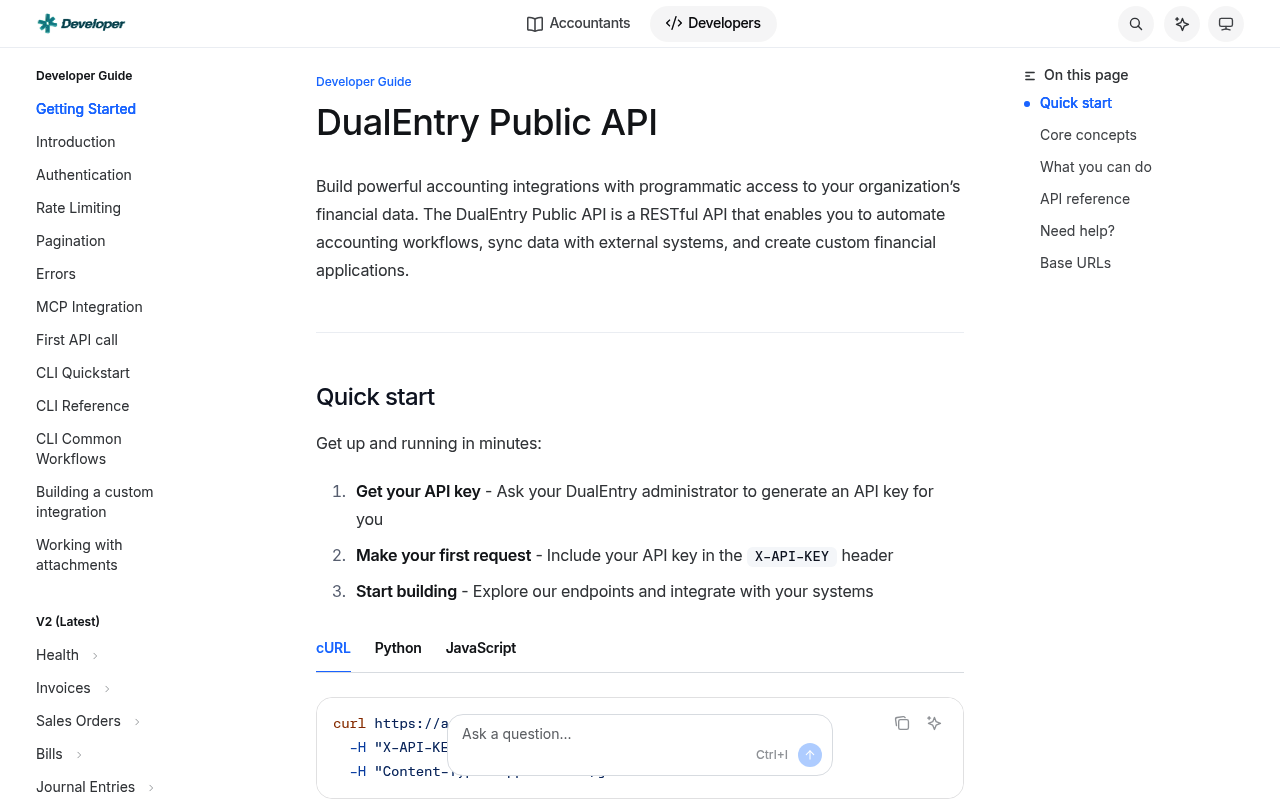The image size is (1280, 800).
Task: Open the First API call page
Action: click(77, 340)
